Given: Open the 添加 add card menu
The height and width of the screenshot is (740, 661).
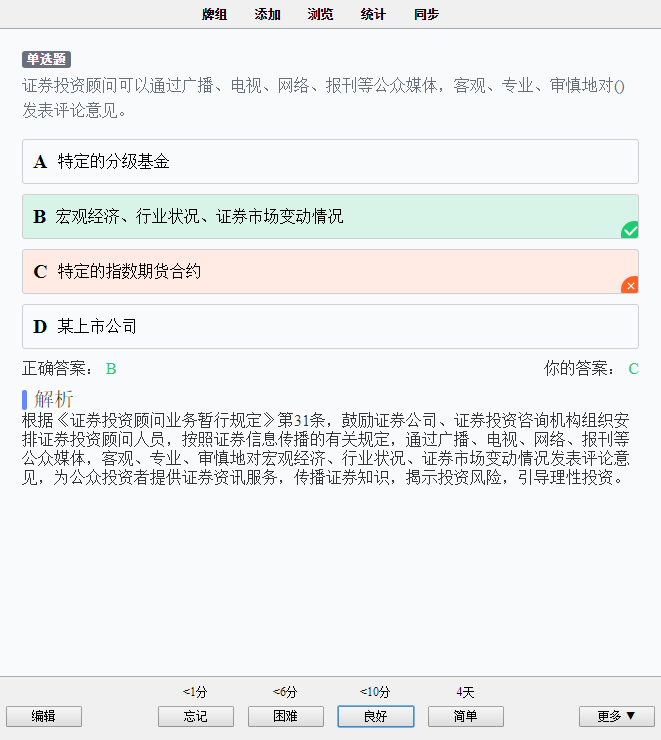Looking at the screenshot, I should (x=268, y=14).
